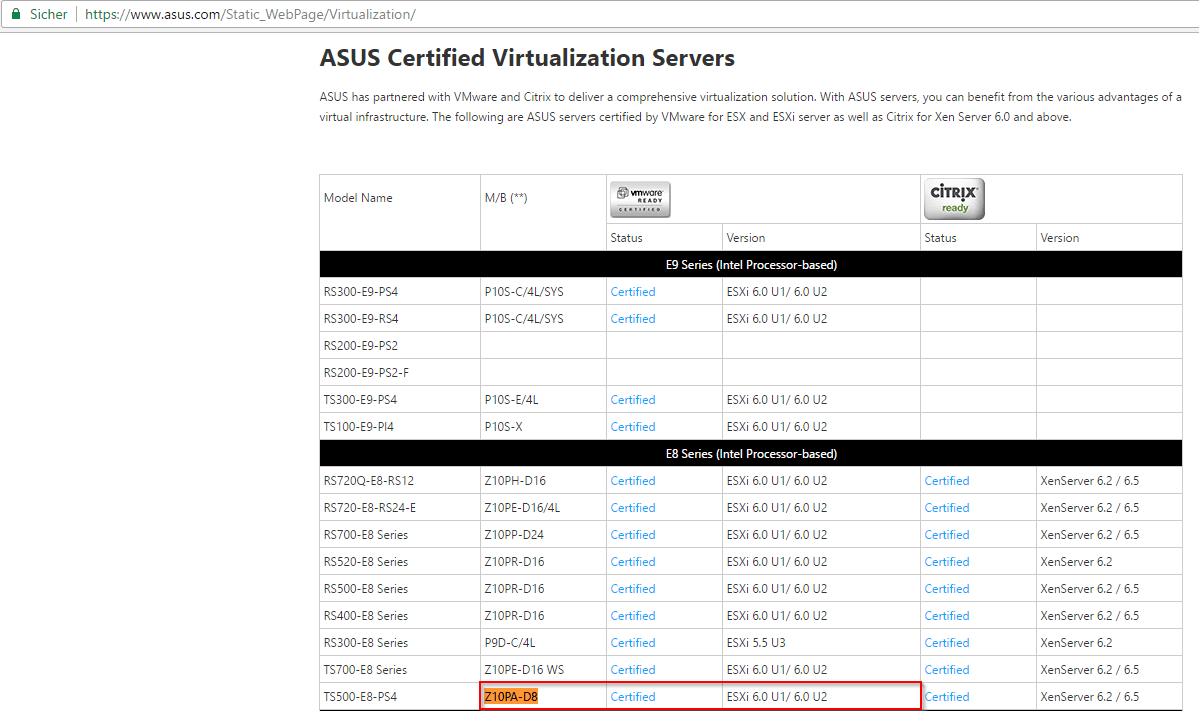Click the Sicher security label
Screen dimensions: 1199x711
[x=48, y=14]
